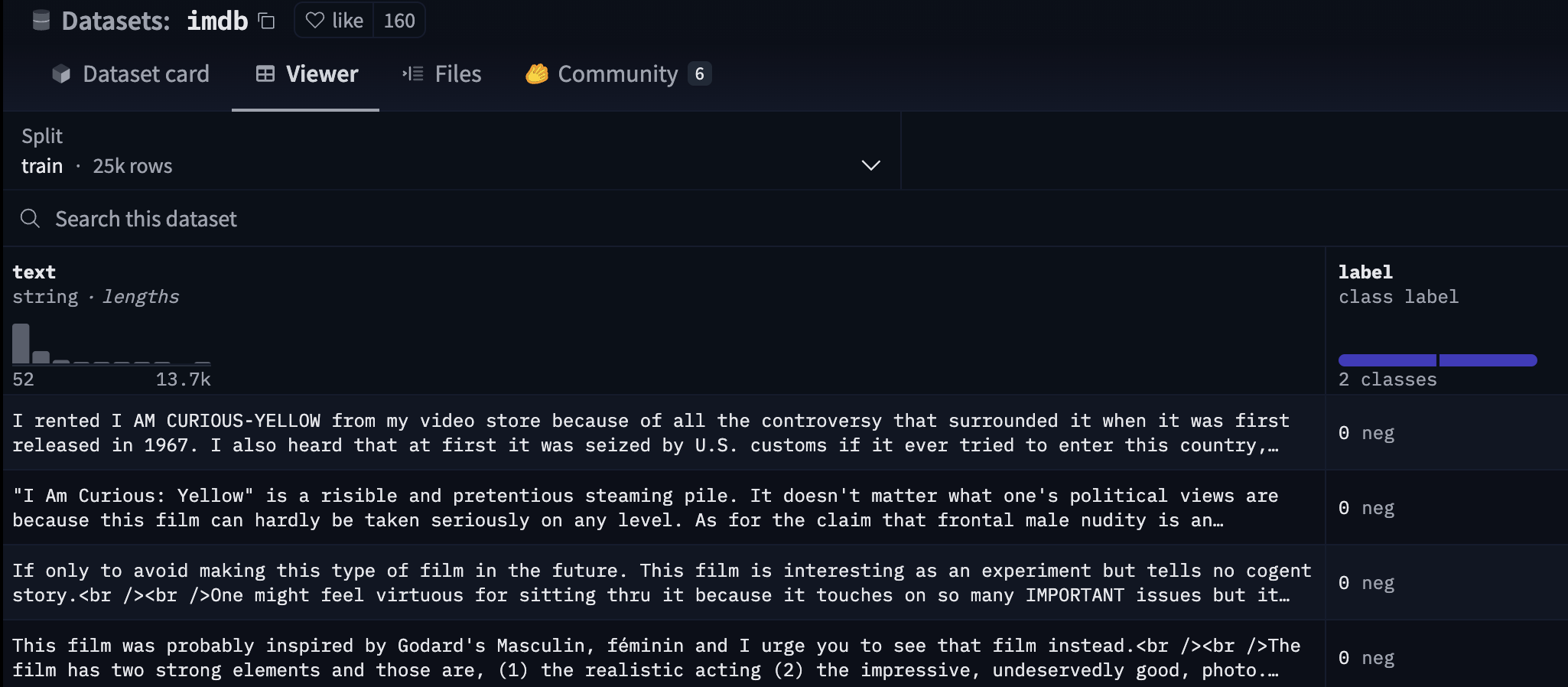This screenshot has width=1568, height=687.
Task: Like the imdb dataset
Action: click(x=334, y=21)
